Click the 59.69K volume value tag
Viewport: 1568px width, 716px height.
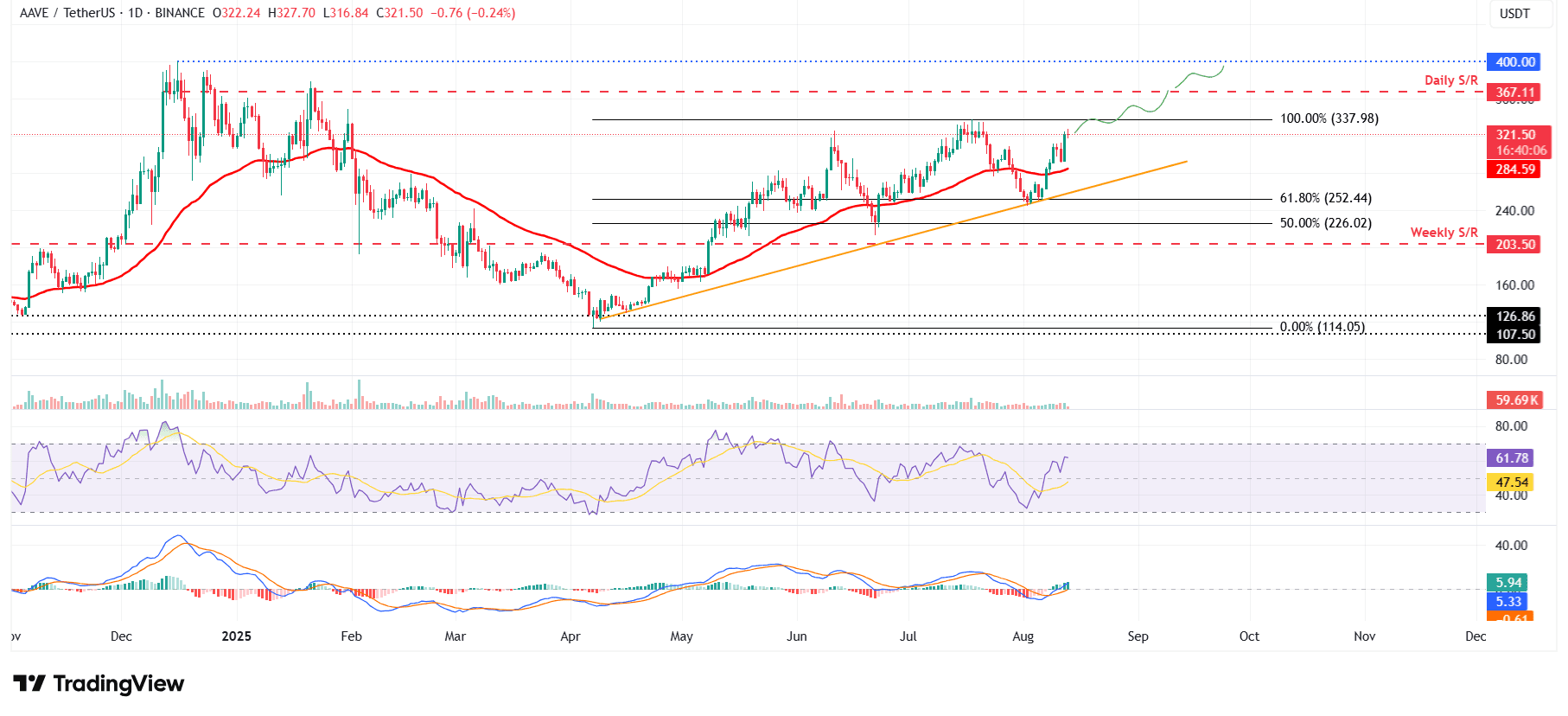pos(1517,400)
